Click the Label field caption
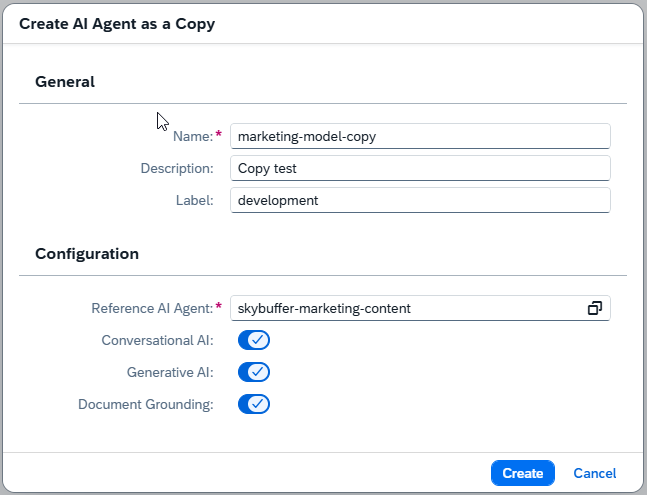 [x=194, y=200]
